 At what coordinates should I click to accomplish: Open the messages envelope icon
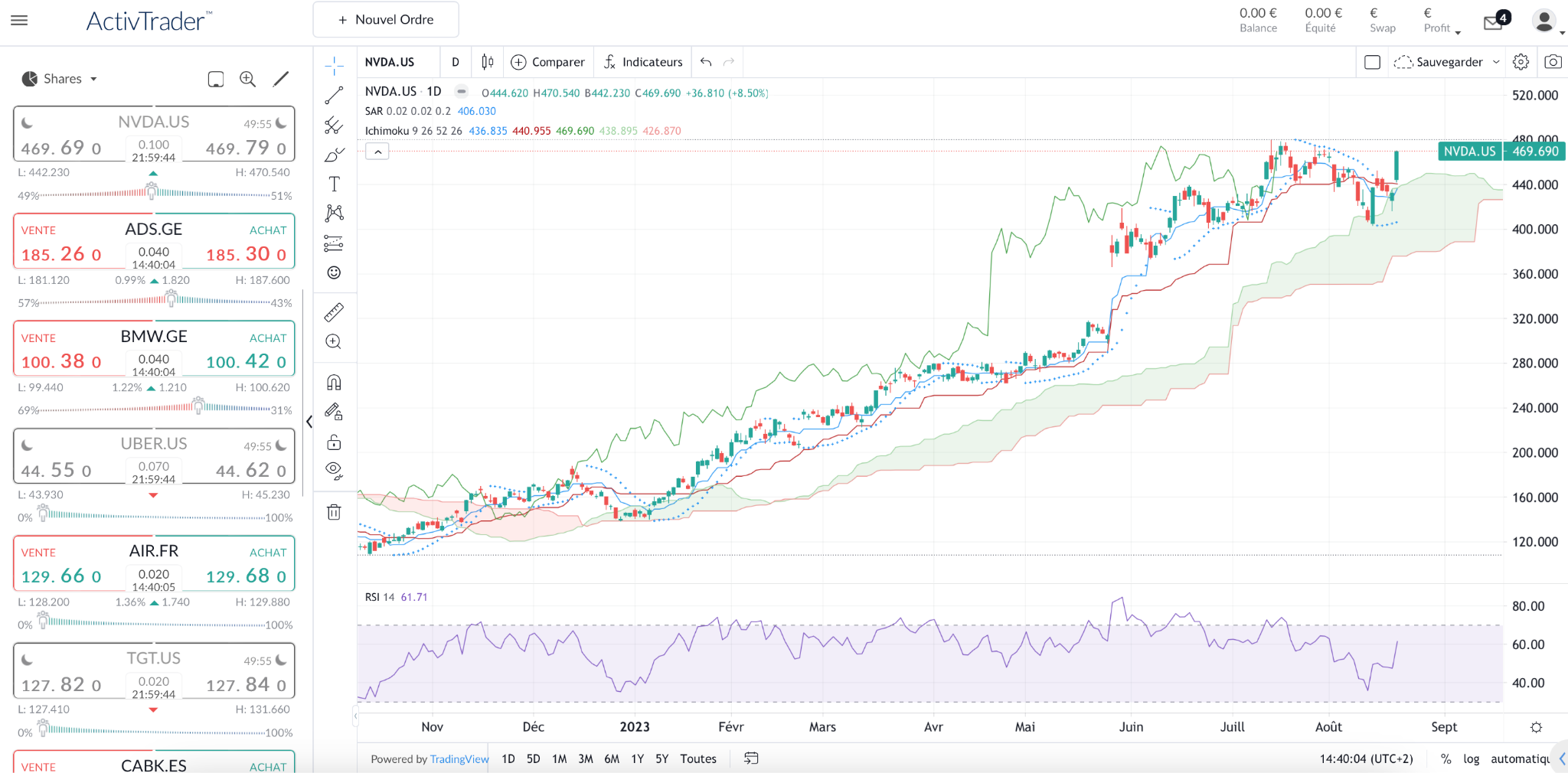[x=1493, y=23]
